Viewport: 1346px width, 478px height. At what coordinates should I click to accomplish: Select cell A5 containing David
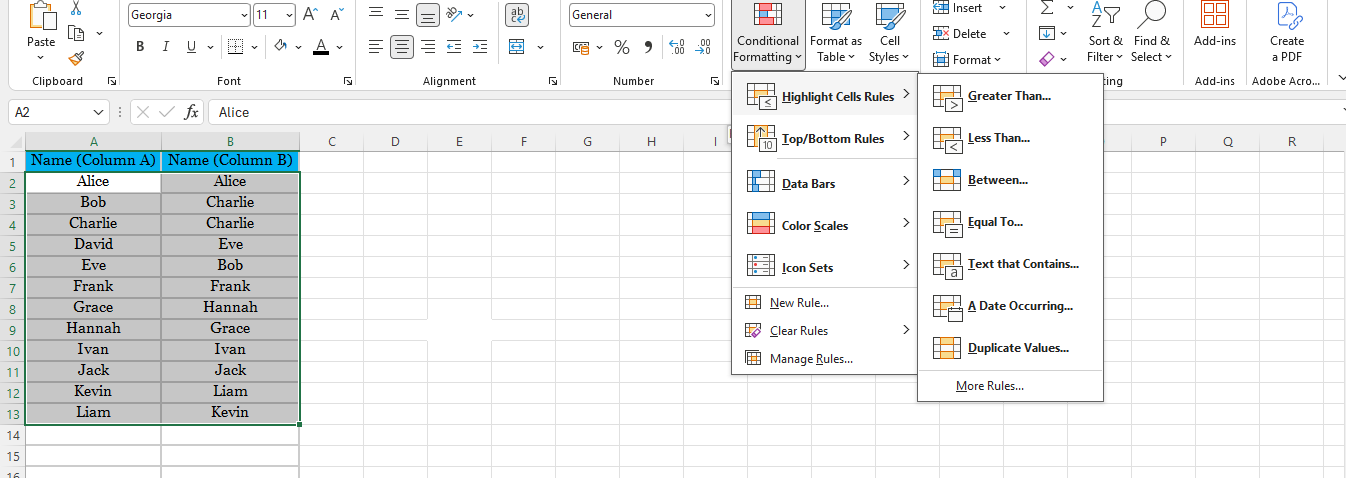[93, 244]
